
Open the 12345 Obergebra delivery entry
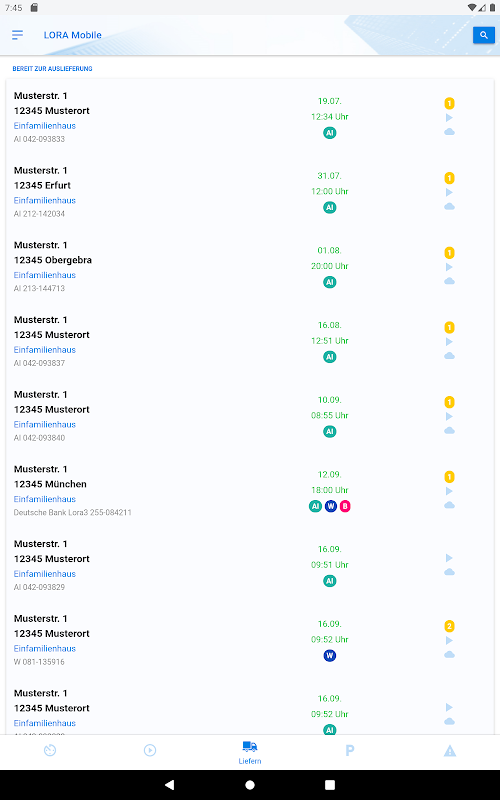[x=250, y=266]
